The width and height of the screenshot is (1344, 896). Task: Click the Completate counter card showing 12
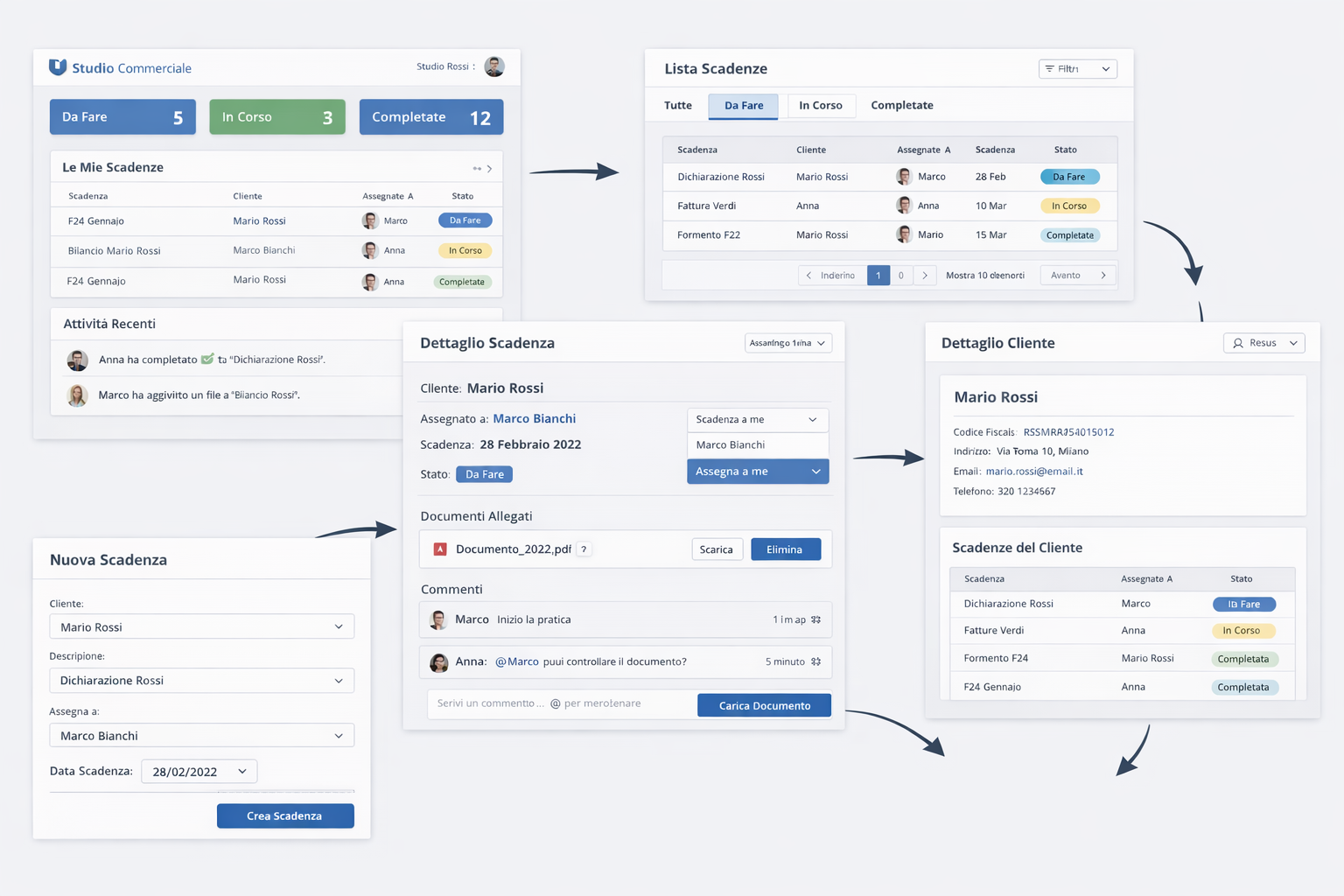pyautogui.click(x=431, y=117)
